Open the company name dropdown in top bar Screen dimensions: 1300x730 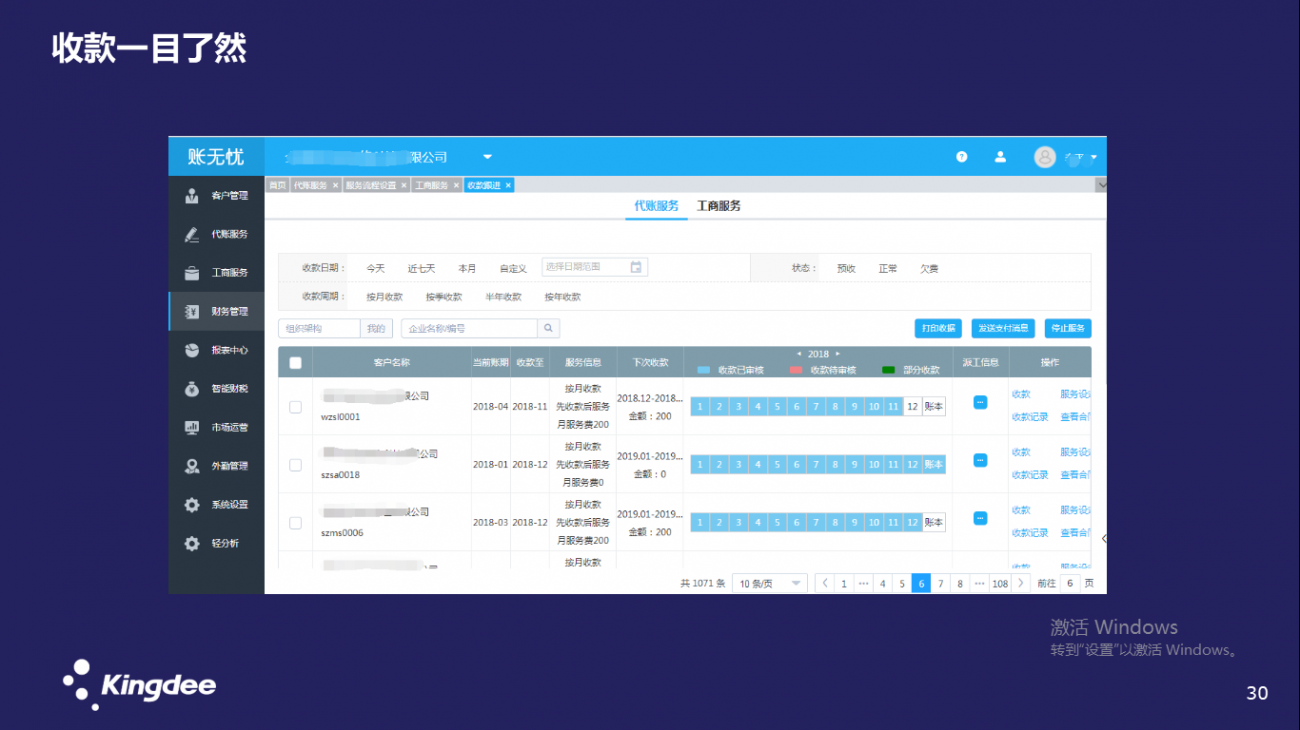[487, 157]
